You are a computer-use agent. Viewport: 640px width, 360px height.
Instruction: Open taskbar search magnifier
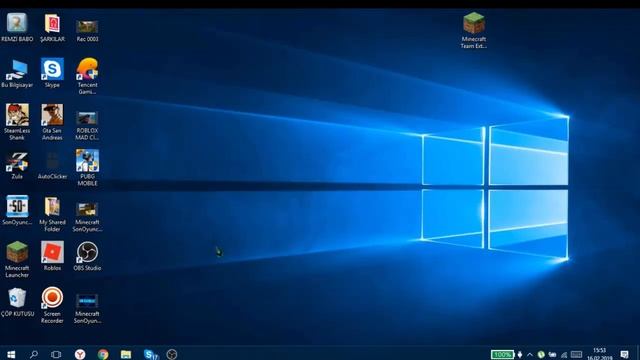pyautogui.click(x=34, y=354)
